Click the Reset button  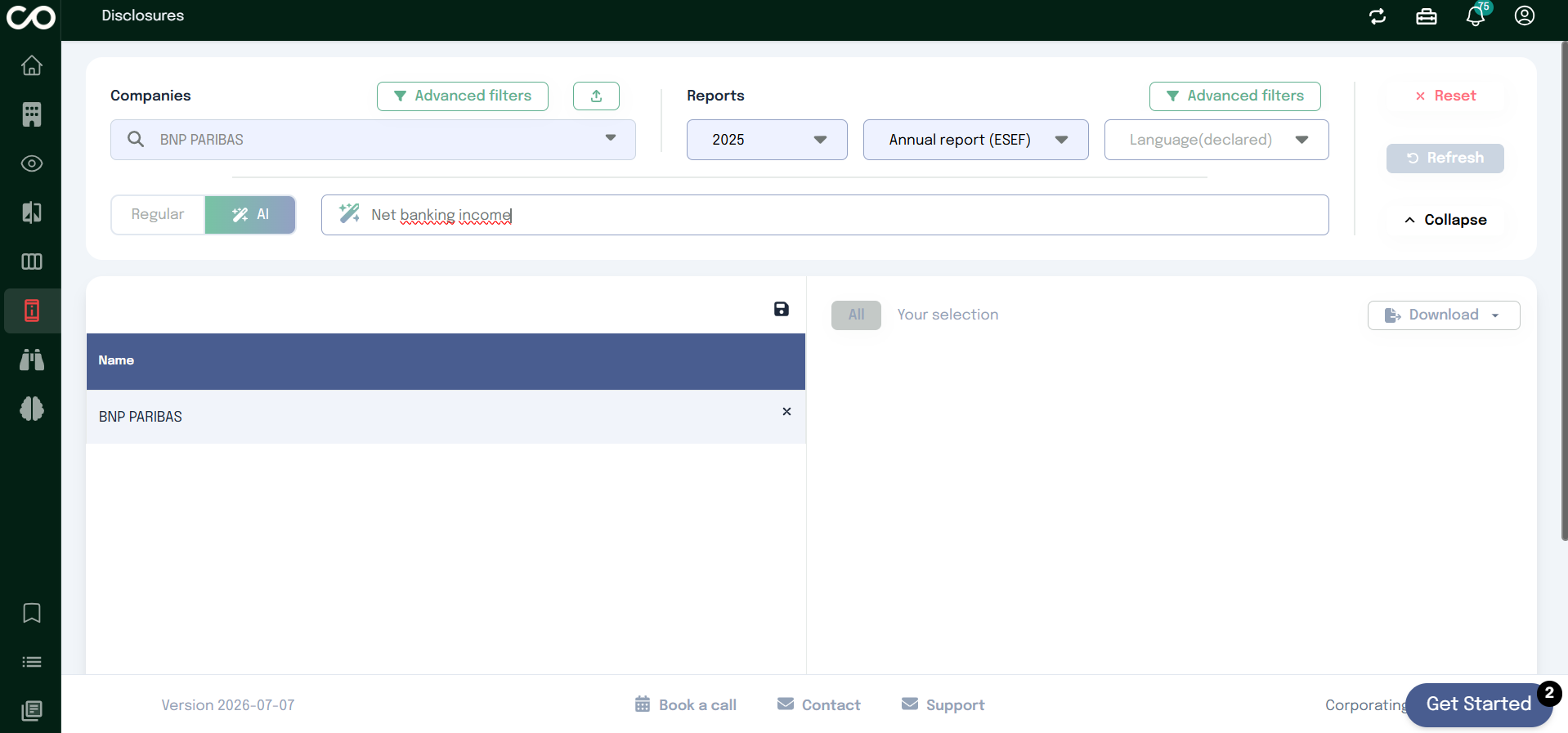click(1445, 96)
